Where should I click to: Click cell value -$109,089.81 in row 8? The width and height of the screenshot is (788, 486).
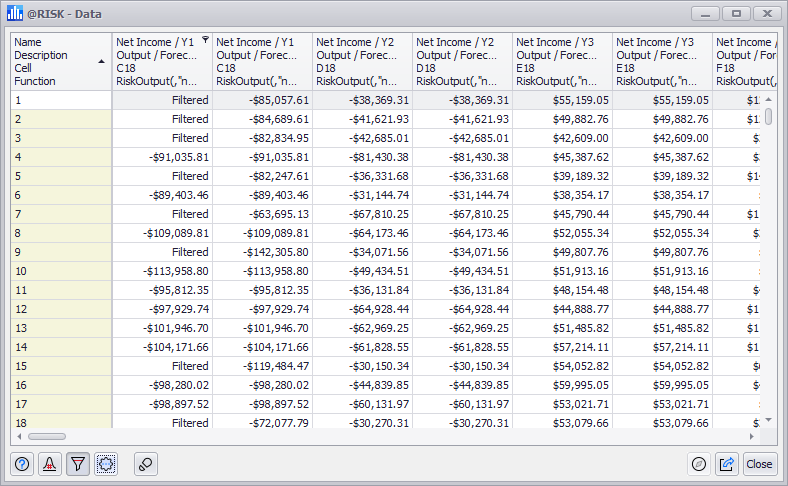pyautogui.click(x=162, y=233)
